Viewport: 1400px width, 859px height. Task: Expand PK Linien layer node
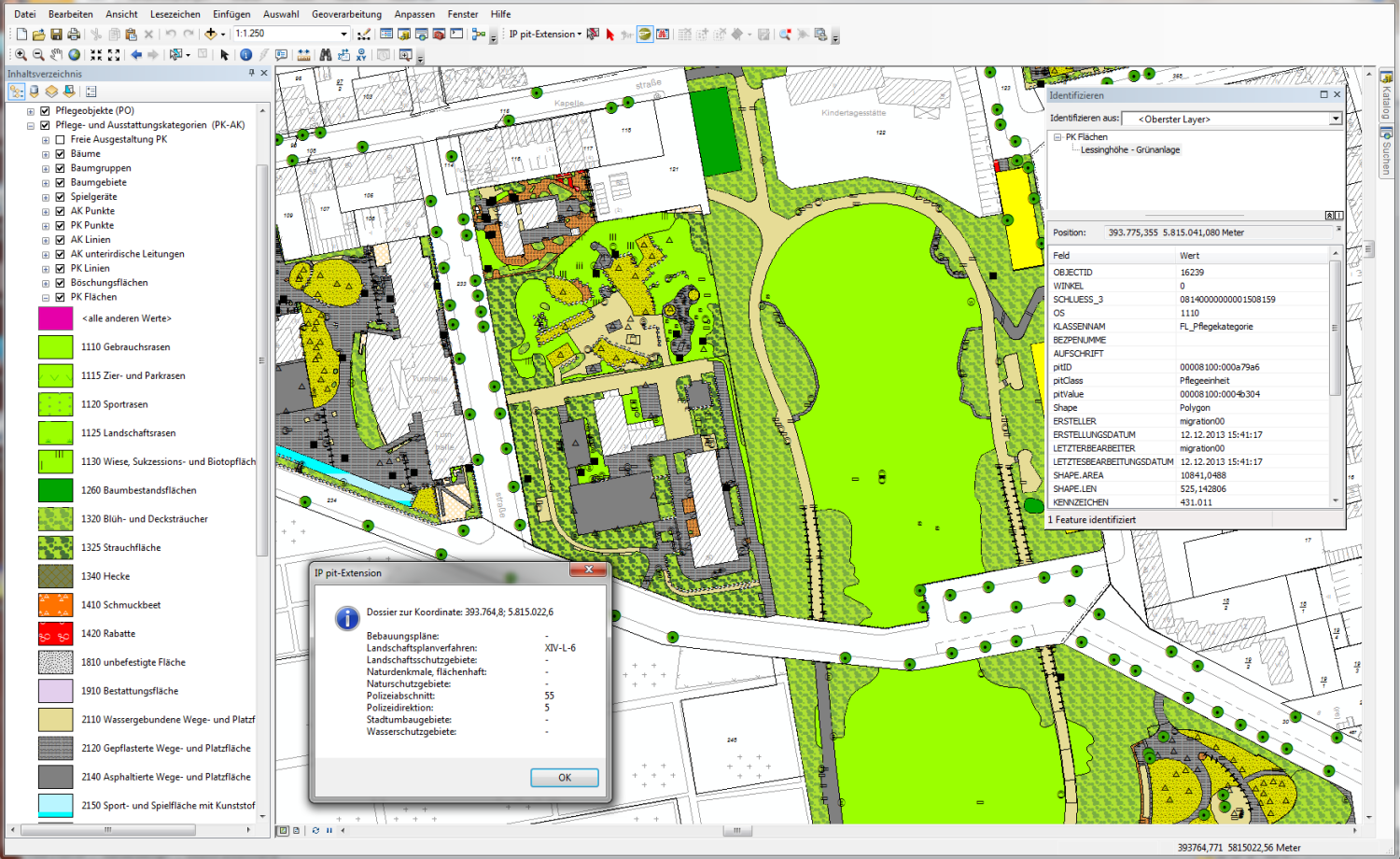(x=46, y=268)
